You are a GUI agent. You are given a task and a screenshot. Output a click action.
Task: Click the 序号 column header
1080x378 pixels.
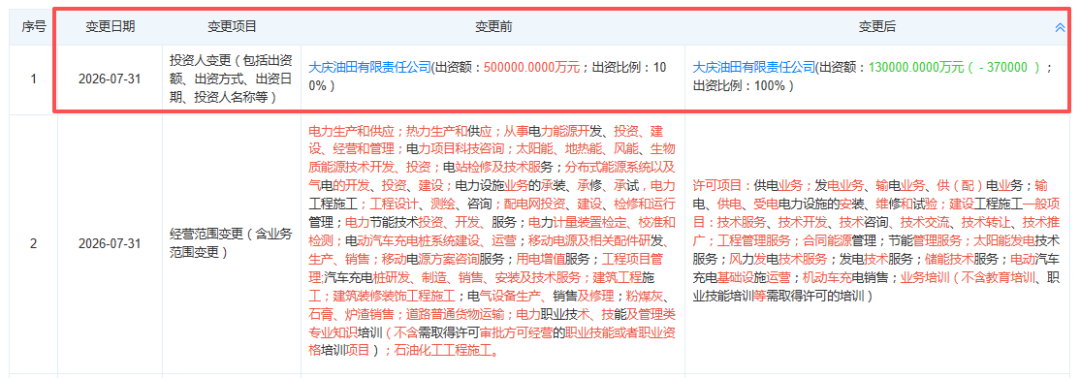33,27
